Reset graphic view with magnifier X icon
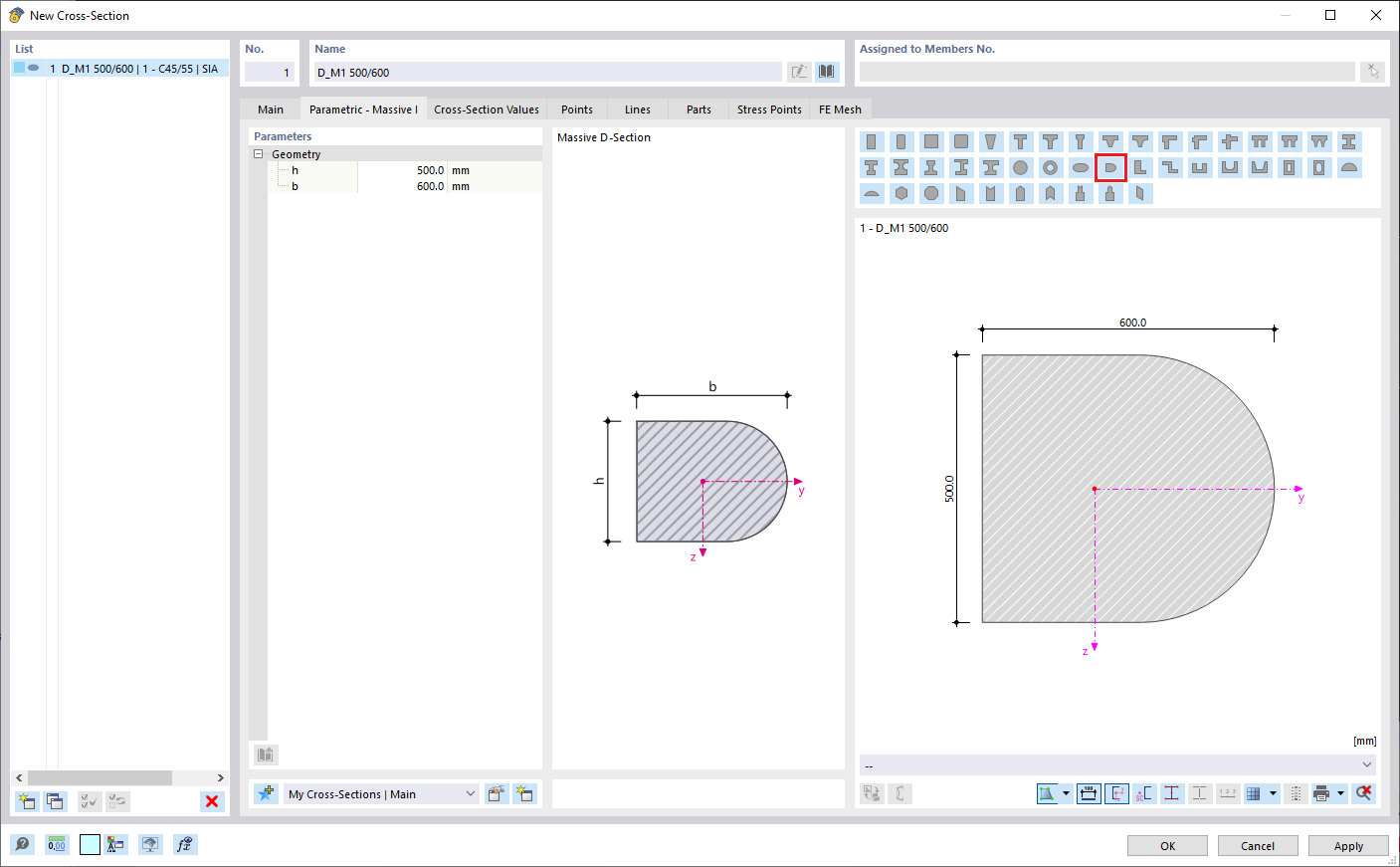The width and height of the screenshot is (1400, 867). click(1364, 793)
